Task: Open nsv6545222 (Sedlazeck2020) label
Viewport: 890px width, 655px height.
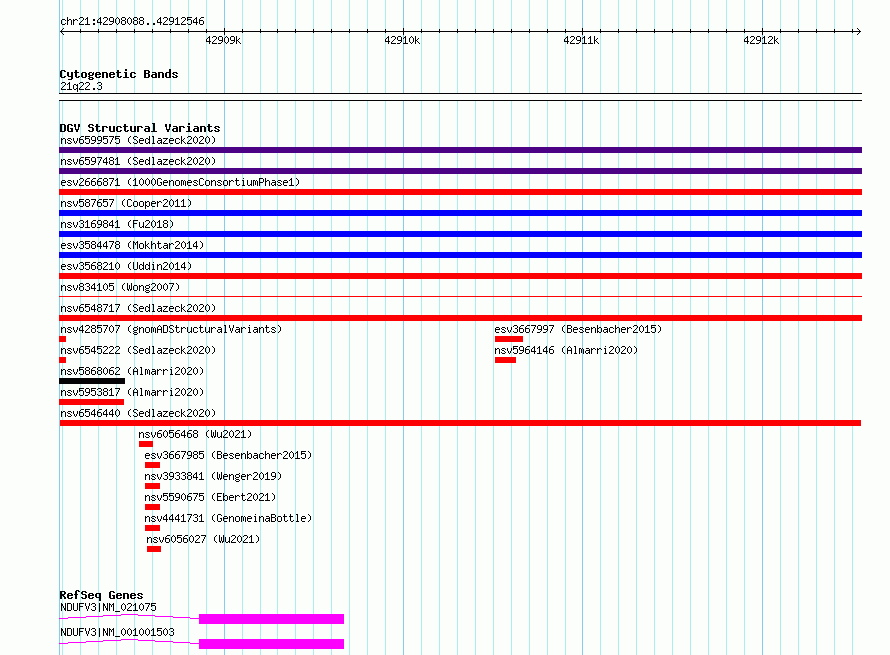Action: click(138, 350)
